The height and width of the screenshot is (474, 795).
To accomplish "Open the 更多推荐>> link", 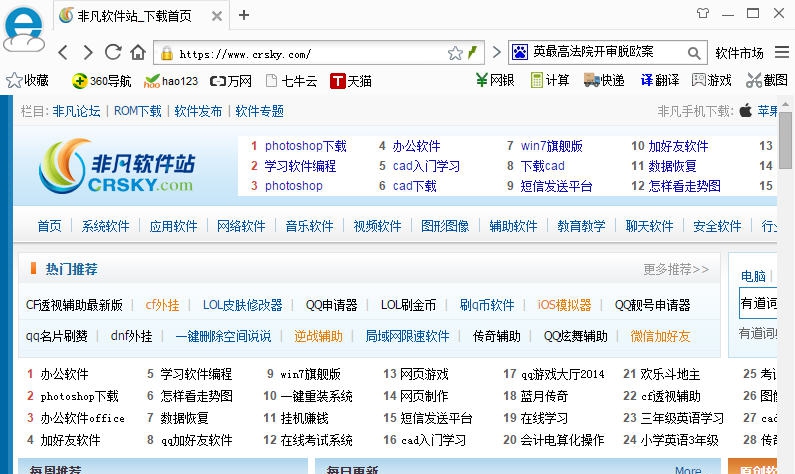I will pos(676,269).
